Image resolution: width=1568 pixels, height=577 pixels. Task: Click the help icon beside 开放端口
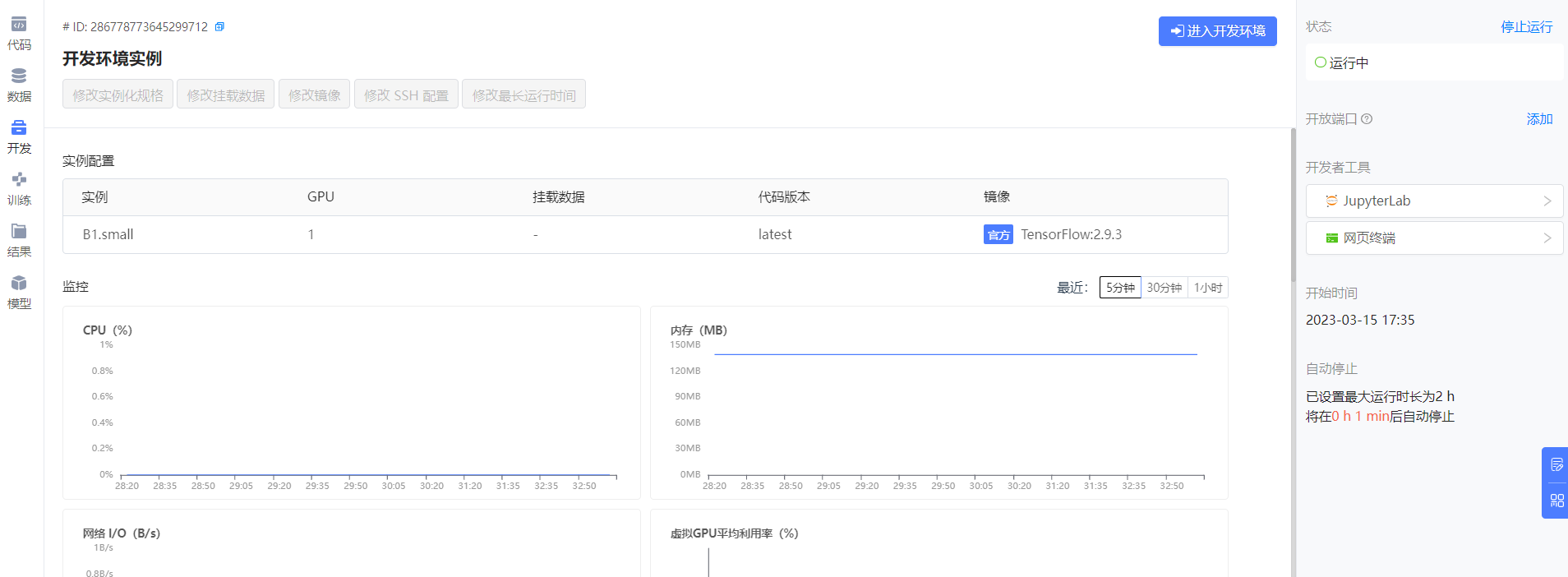[x=1367, y=119]
